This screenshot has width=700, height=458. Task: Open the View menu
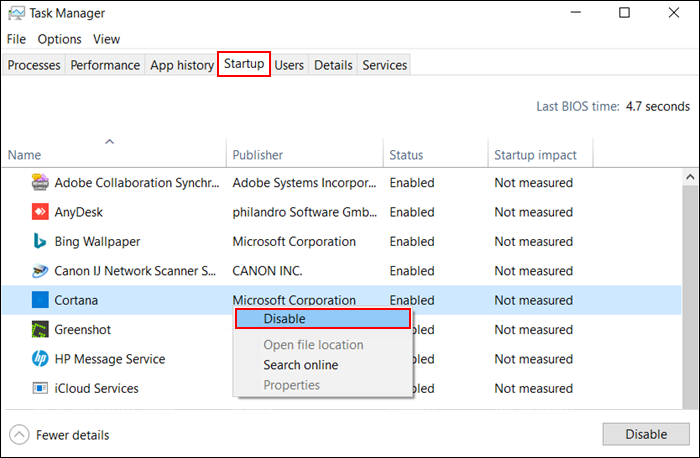click(106, 39)
